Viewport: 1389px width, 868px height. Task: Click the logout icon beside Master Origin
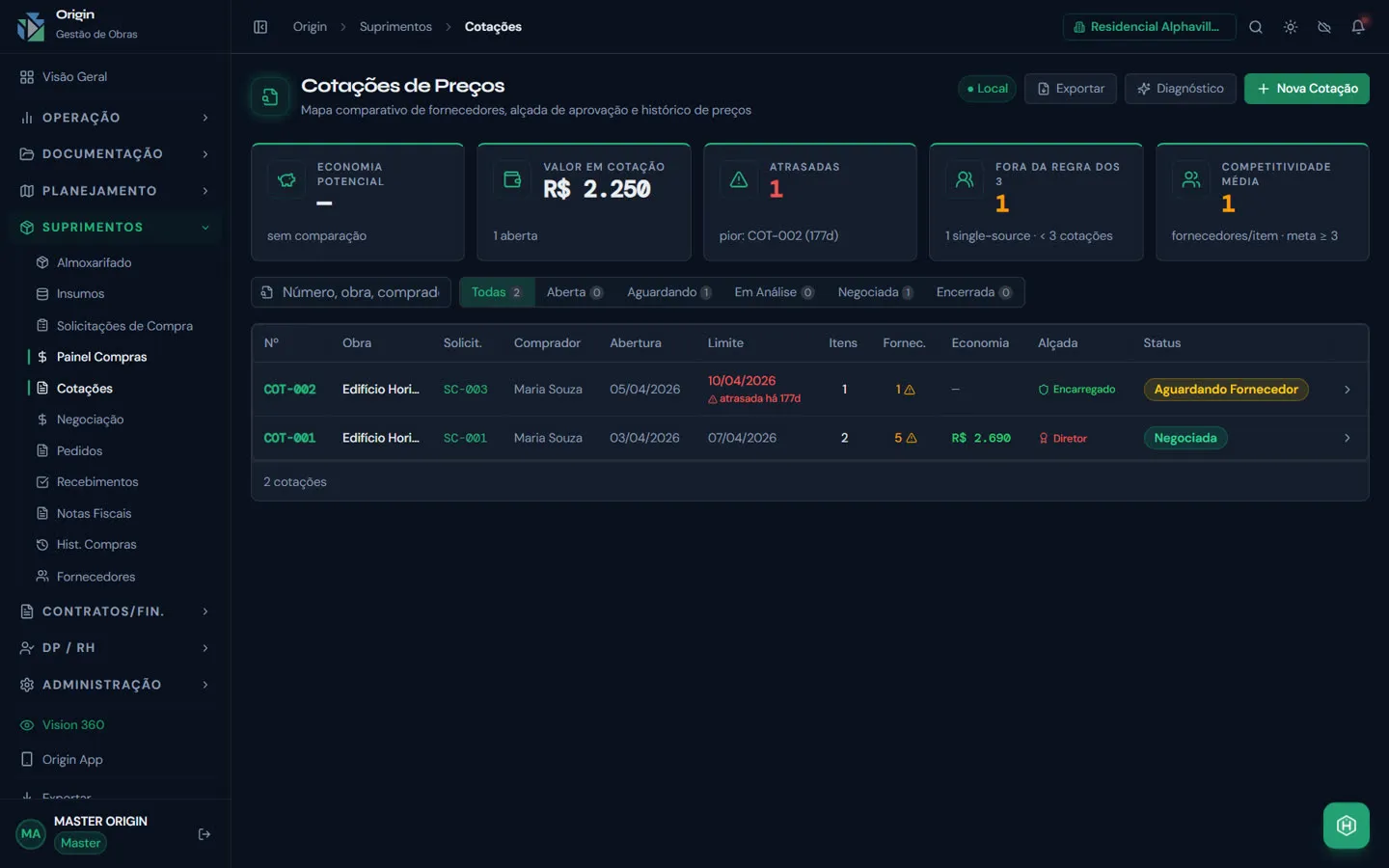click(x=204, y=834)
